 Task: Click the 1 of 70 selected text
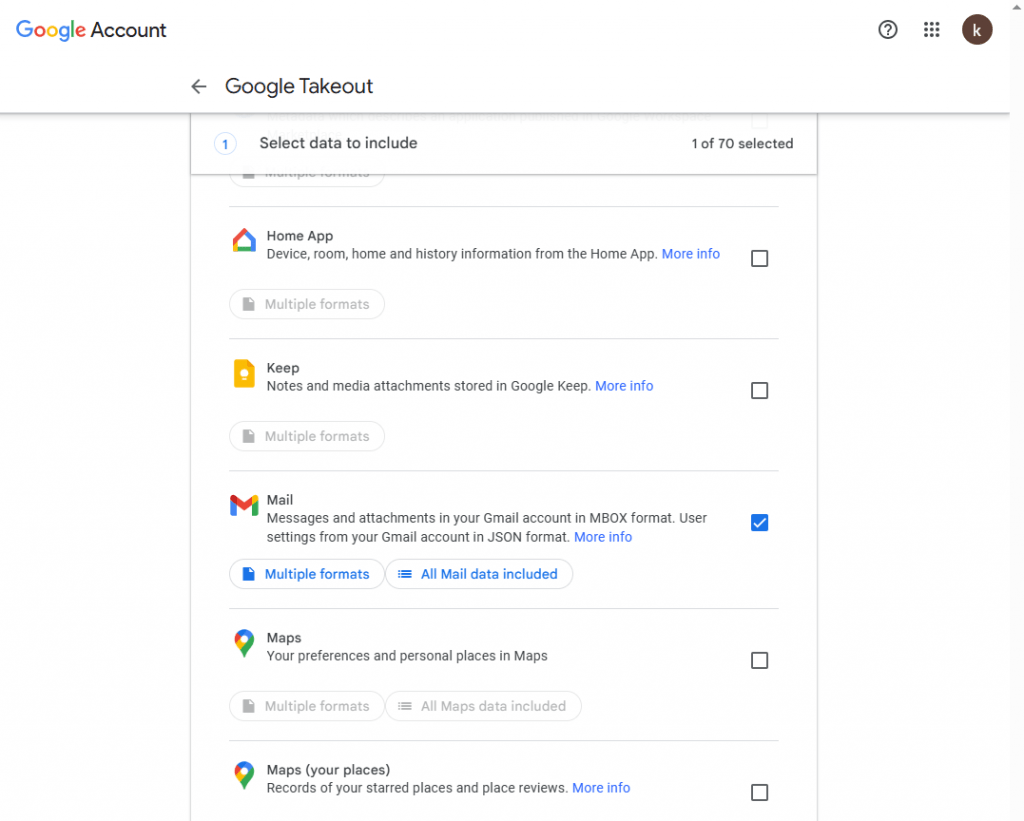(x=743, y=144)
